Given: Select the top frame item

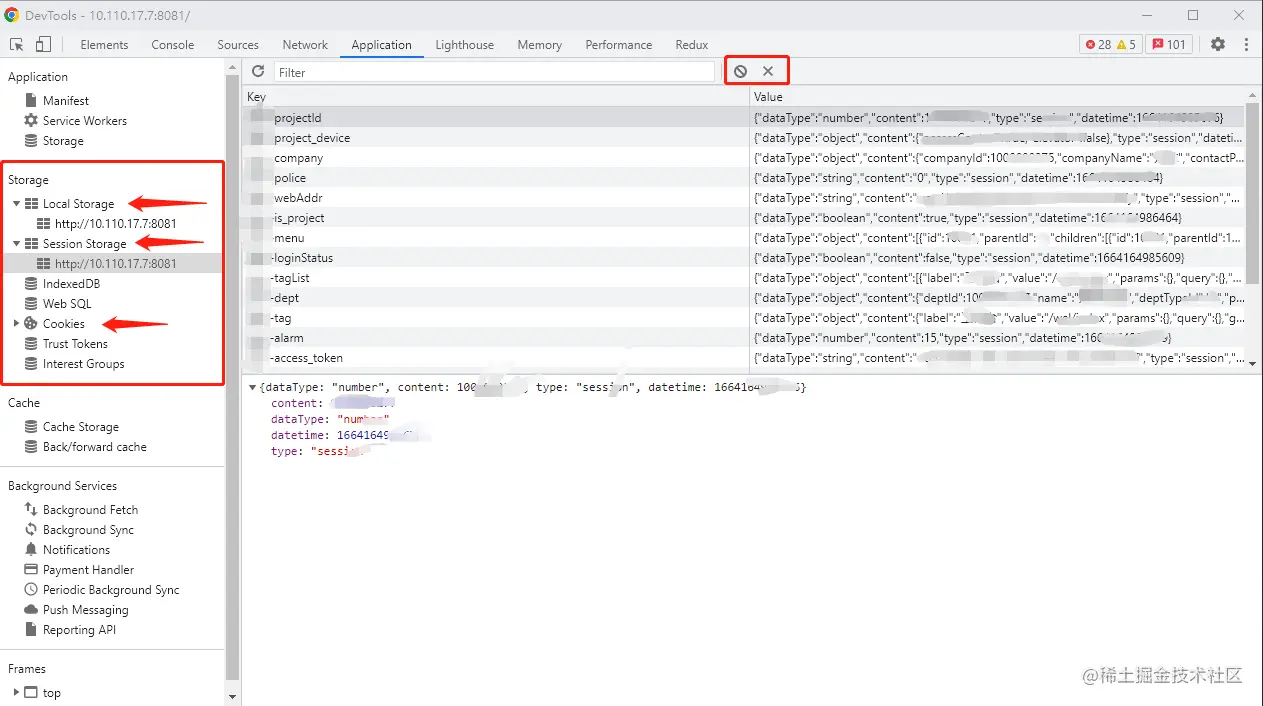Looking at the screenshot, I should pyautogui.click(x=52, y=693).
